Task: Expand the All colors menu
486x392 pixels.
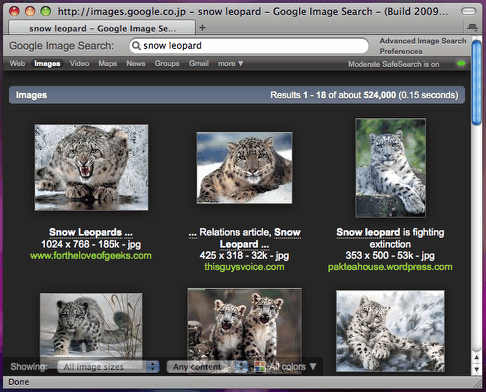Action: (292, 367)
